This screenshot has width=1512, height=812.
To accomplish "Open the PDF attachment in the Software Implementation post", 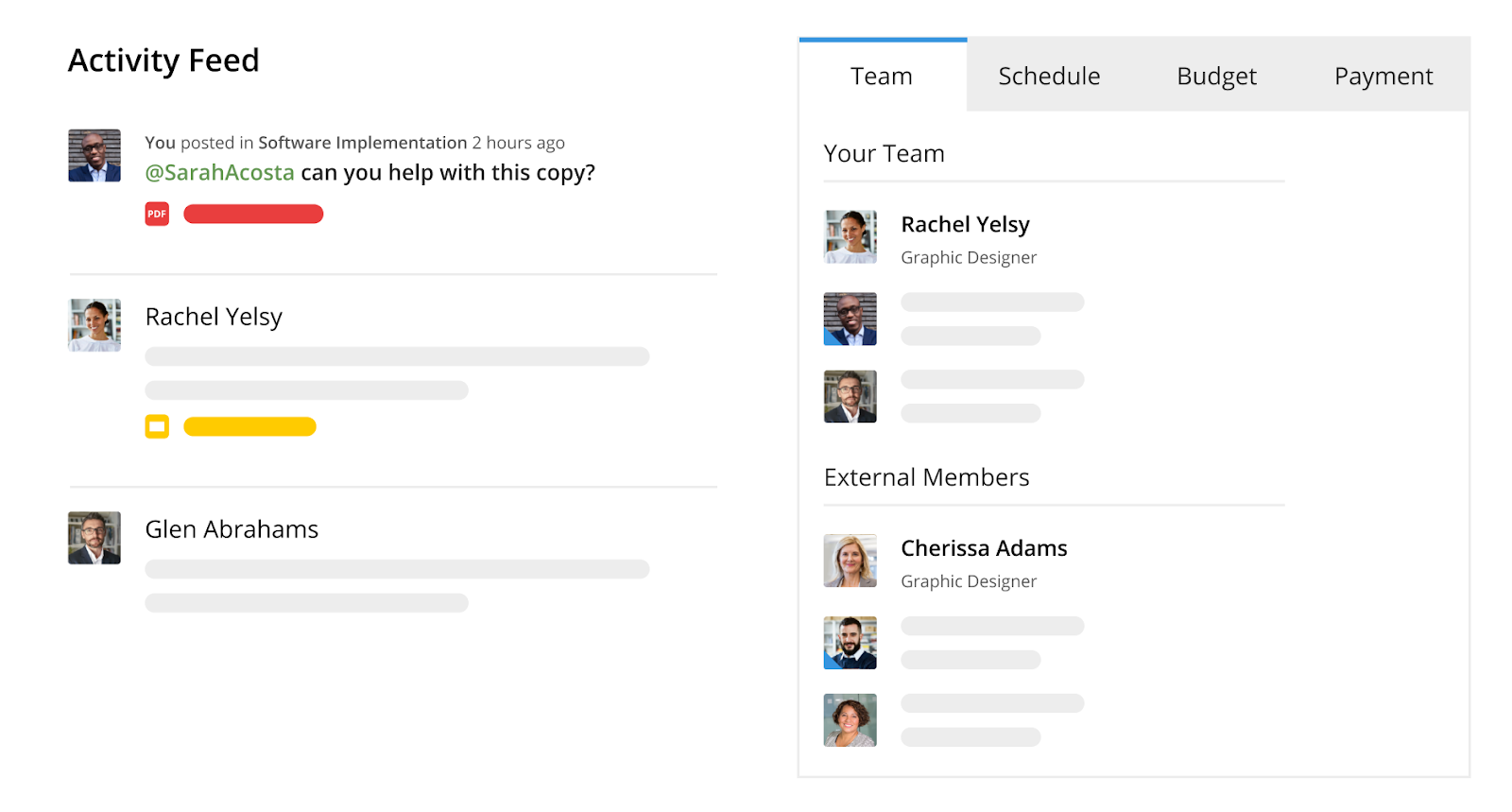I will pos(156,214).
